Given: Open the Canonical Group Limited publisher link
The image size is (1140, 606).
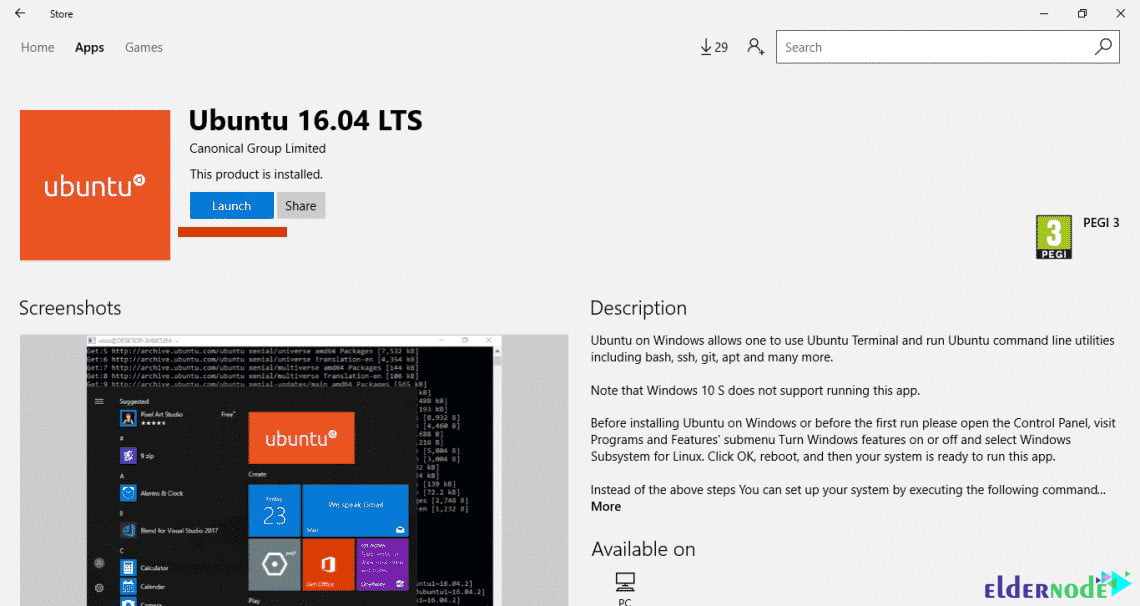Looking at the screenshot, I should pyautogui.click(x=257, y=148).
